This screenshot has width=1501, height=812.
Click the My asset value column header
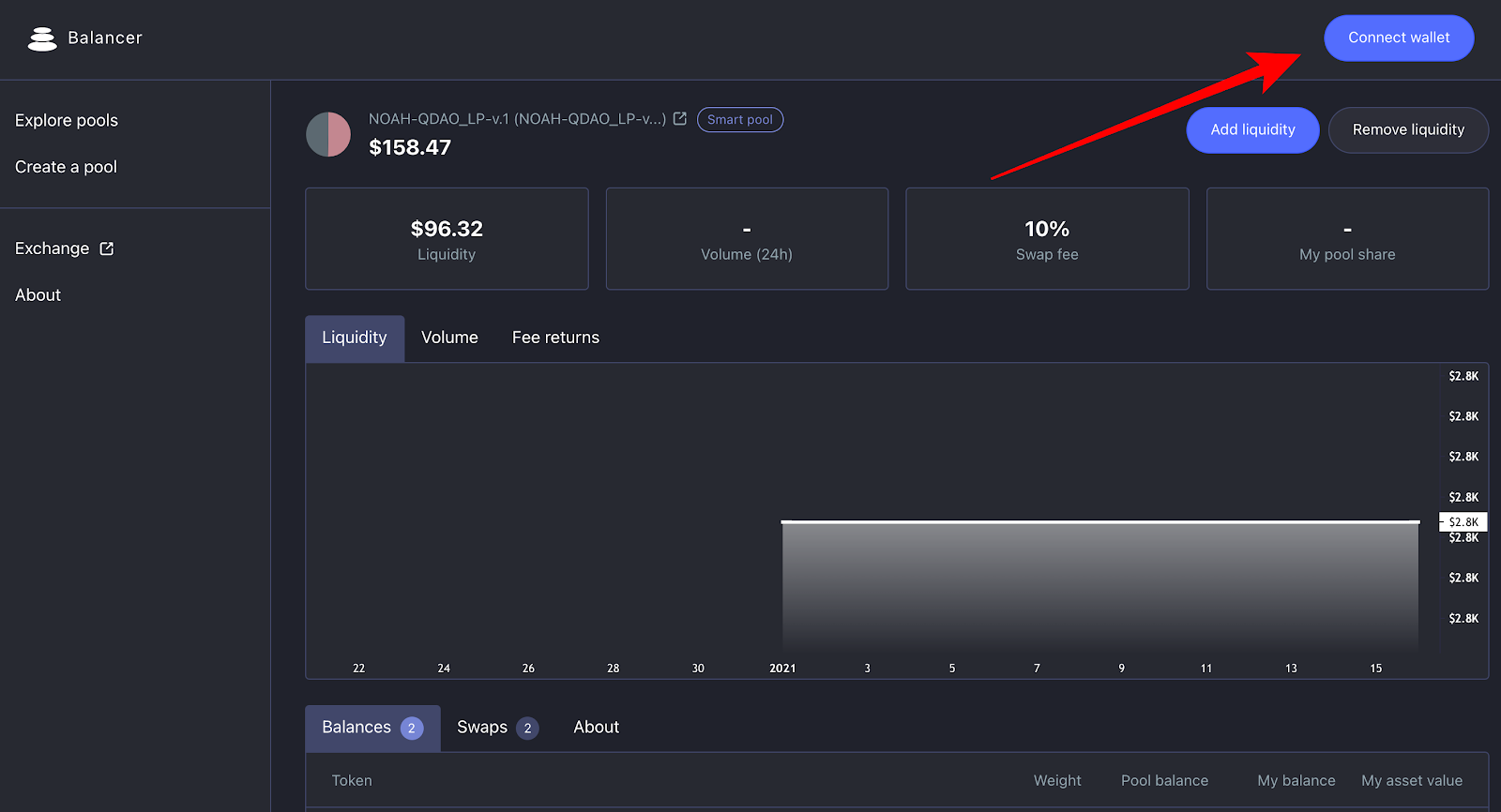tap(1412, 781)
